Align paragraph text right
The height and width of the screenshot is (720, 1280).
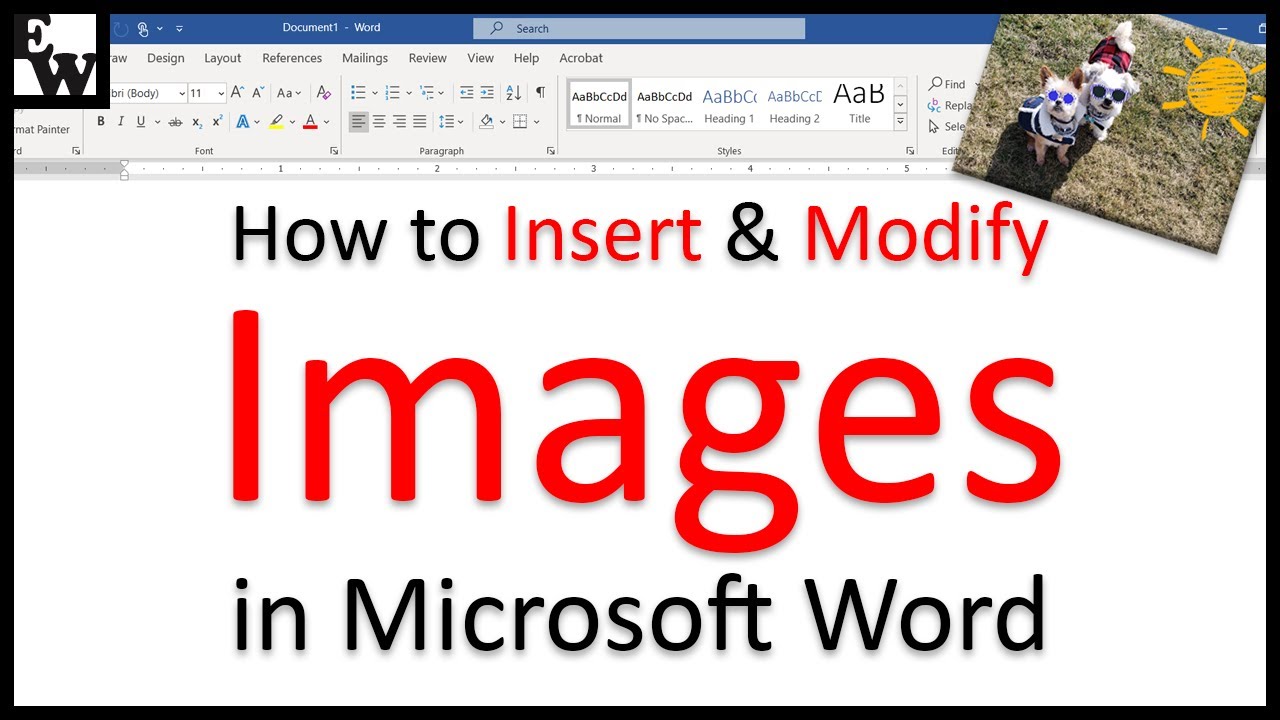click(x=399, y=122)
